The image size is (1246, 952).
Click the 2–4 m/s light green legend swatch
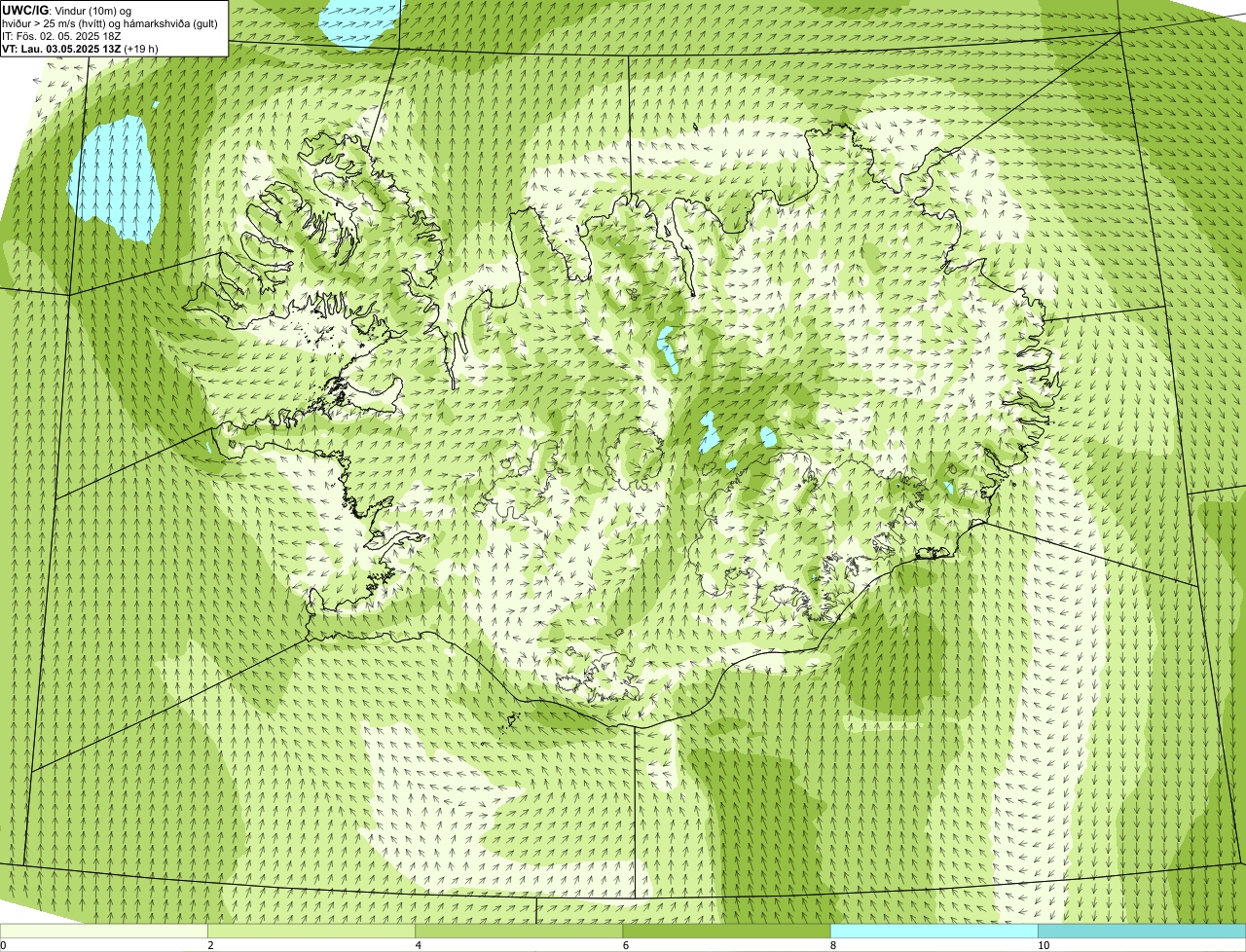[x=311, y=931]
